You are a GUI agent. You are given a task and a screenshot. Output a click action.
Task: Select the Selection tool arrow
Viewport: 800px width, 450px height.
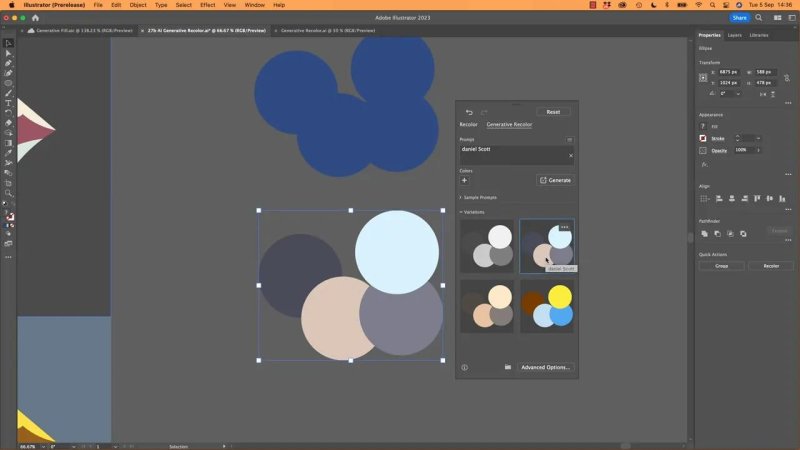(8, 43)
